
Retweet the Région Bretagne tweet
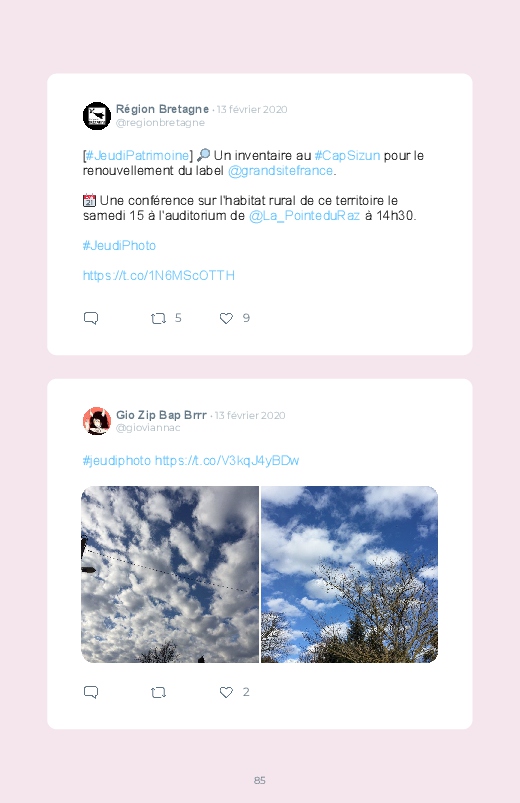click(x=158, y=319)
